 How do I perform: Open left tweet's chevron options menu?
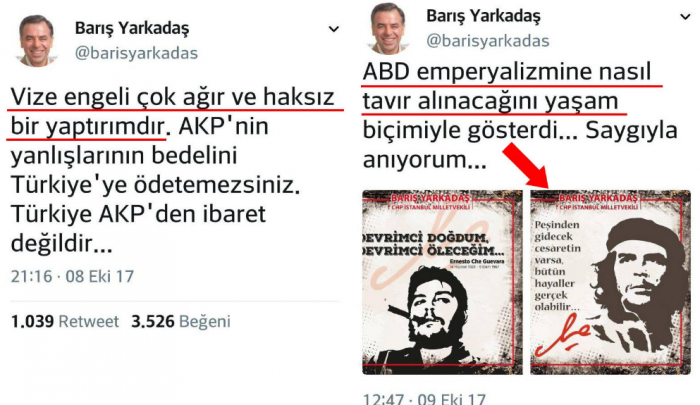coord(333,29)
